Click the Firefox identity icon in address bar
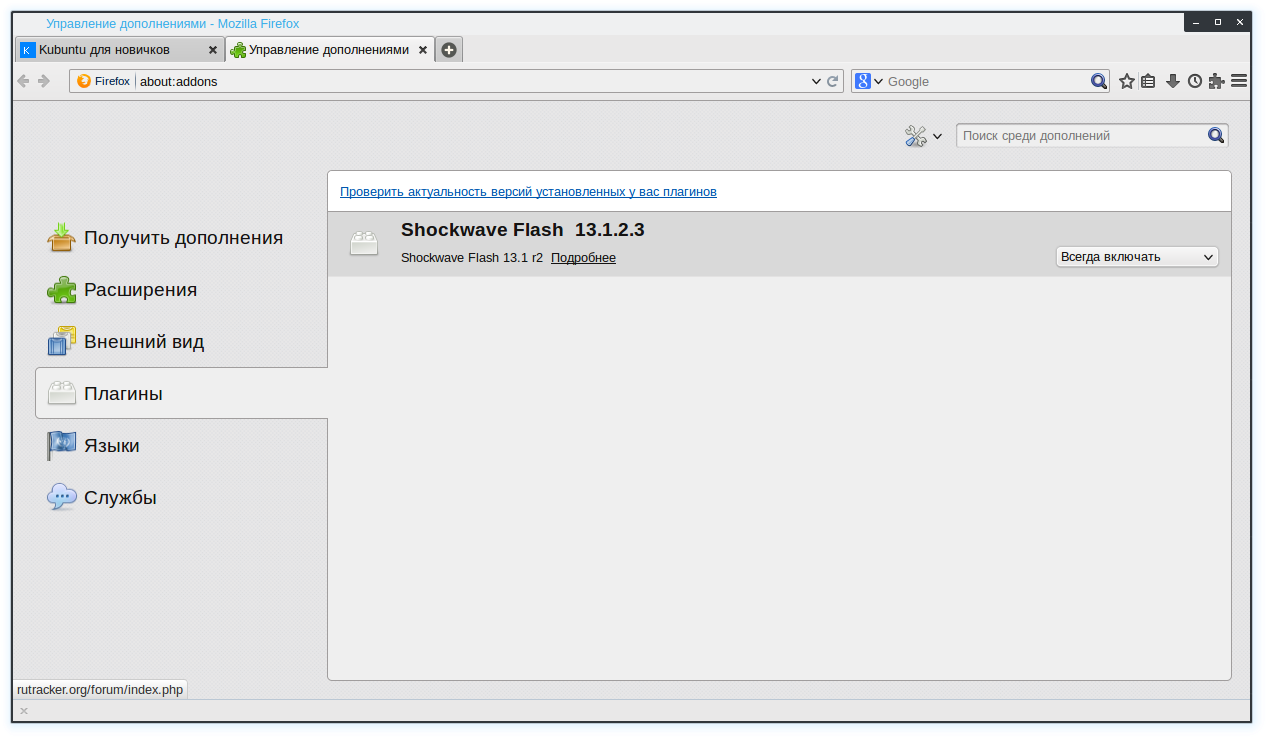Viewport: 1268px width, 744px height. 84,81
